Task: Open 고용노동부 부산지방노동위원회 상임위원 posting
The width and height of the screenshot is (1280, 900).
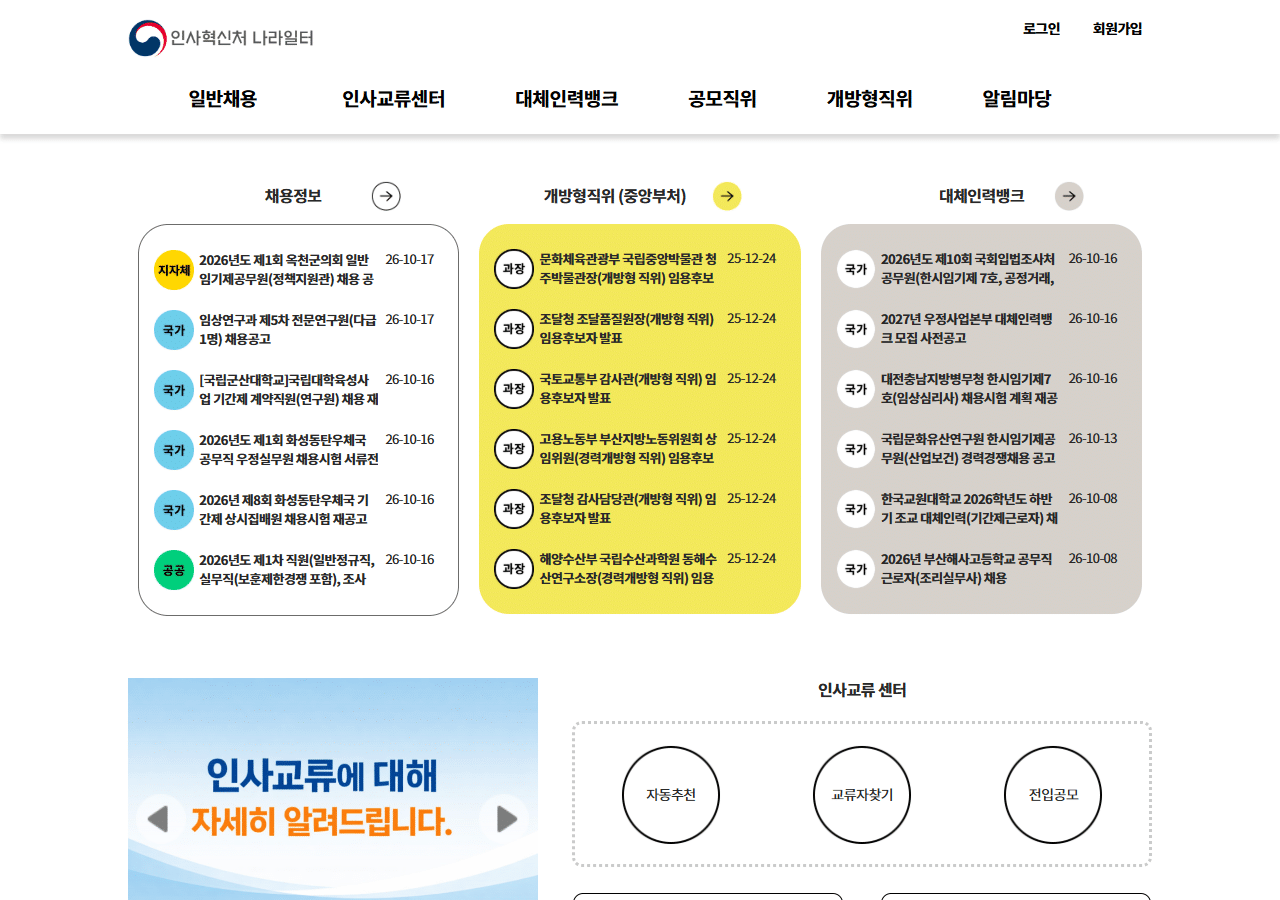Action: pyautogui.click(x=628, y=448)
